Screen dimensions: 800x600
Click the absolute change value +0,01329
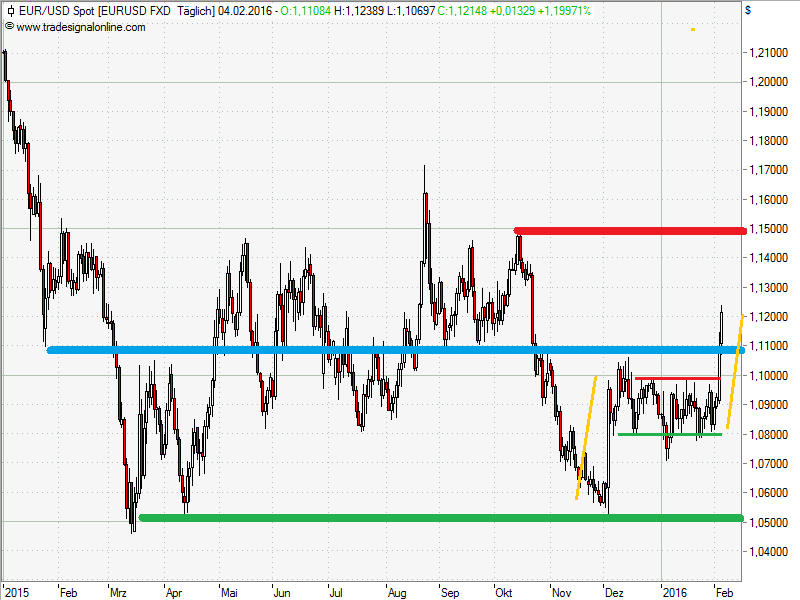512,11
